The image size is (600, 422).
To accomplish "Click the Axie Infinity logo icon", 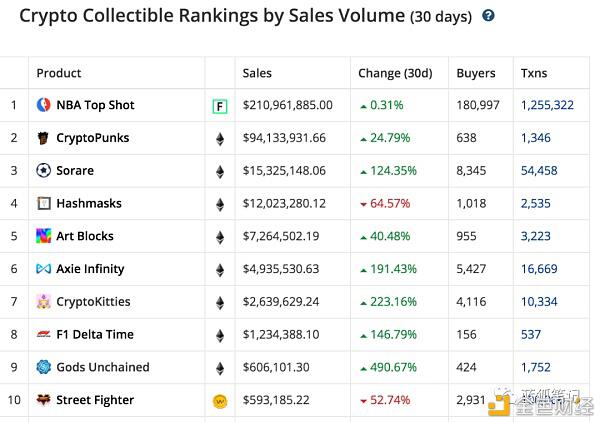I will 43,269.
